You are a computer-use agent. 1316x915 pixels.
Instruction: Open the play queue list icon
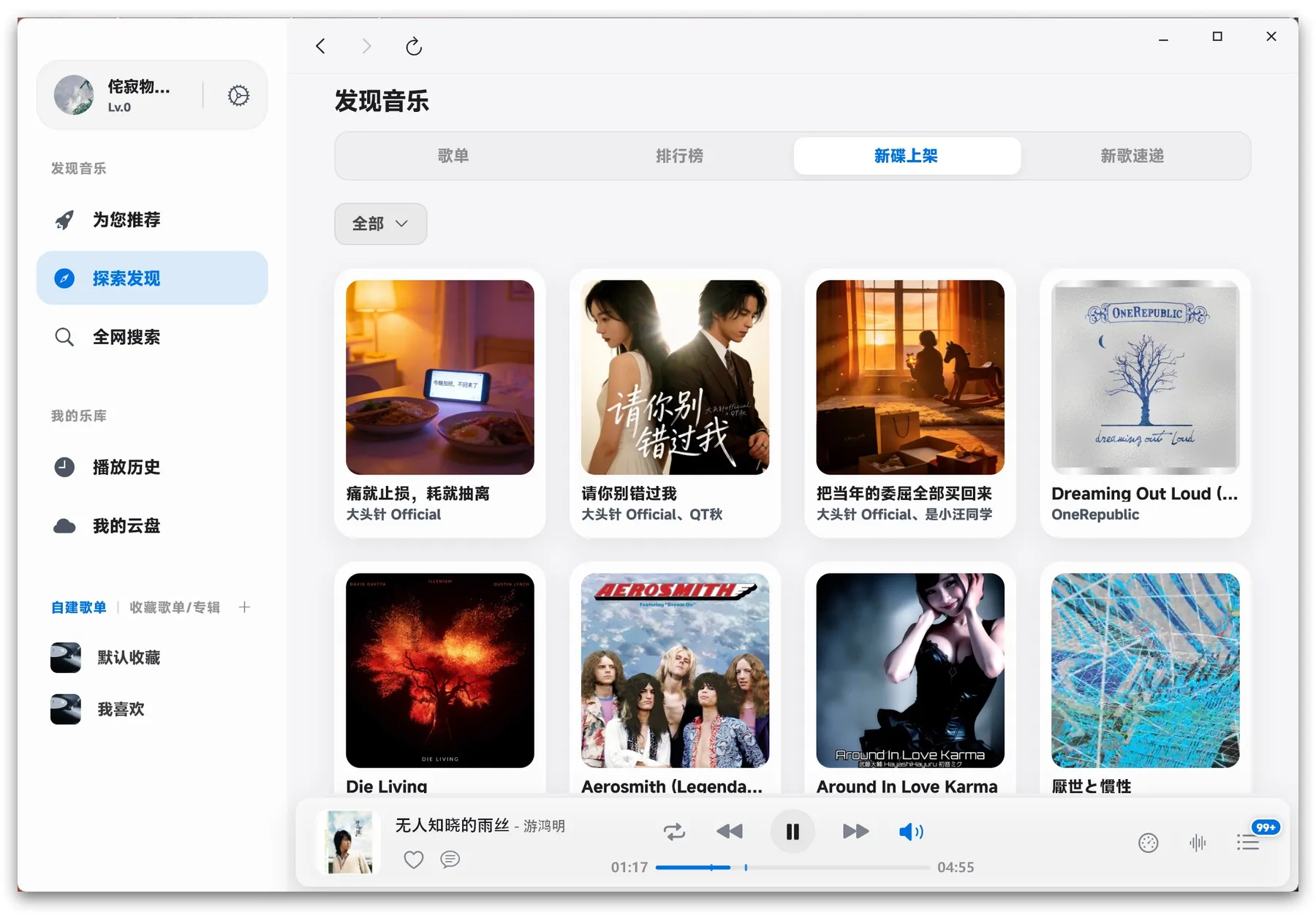1249,842
